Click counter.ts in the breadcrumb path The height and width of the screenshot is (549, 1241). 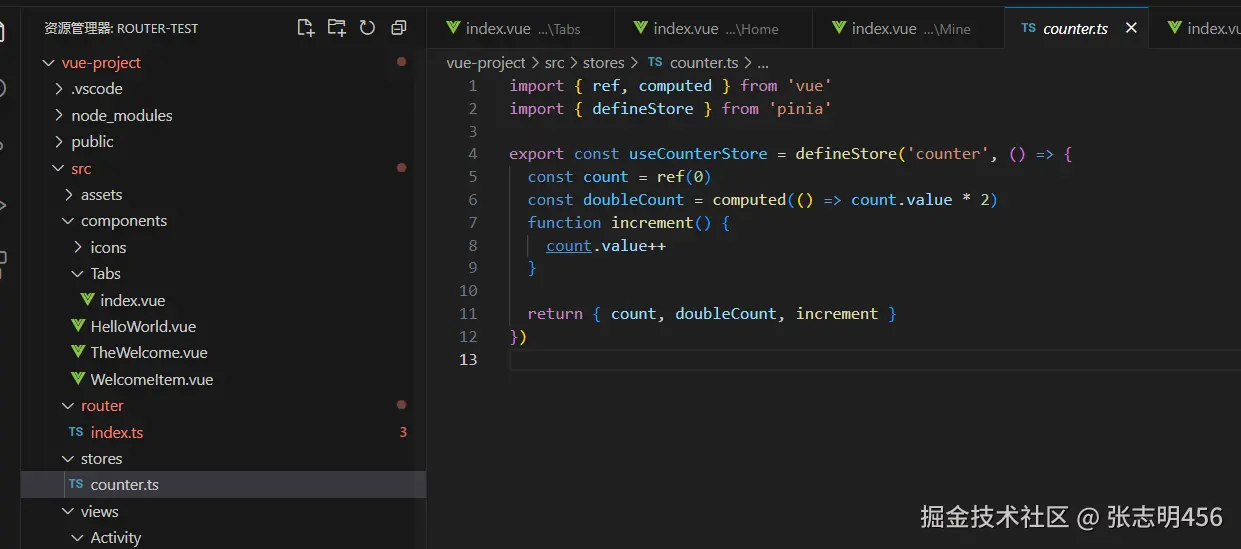pos(704,63)
